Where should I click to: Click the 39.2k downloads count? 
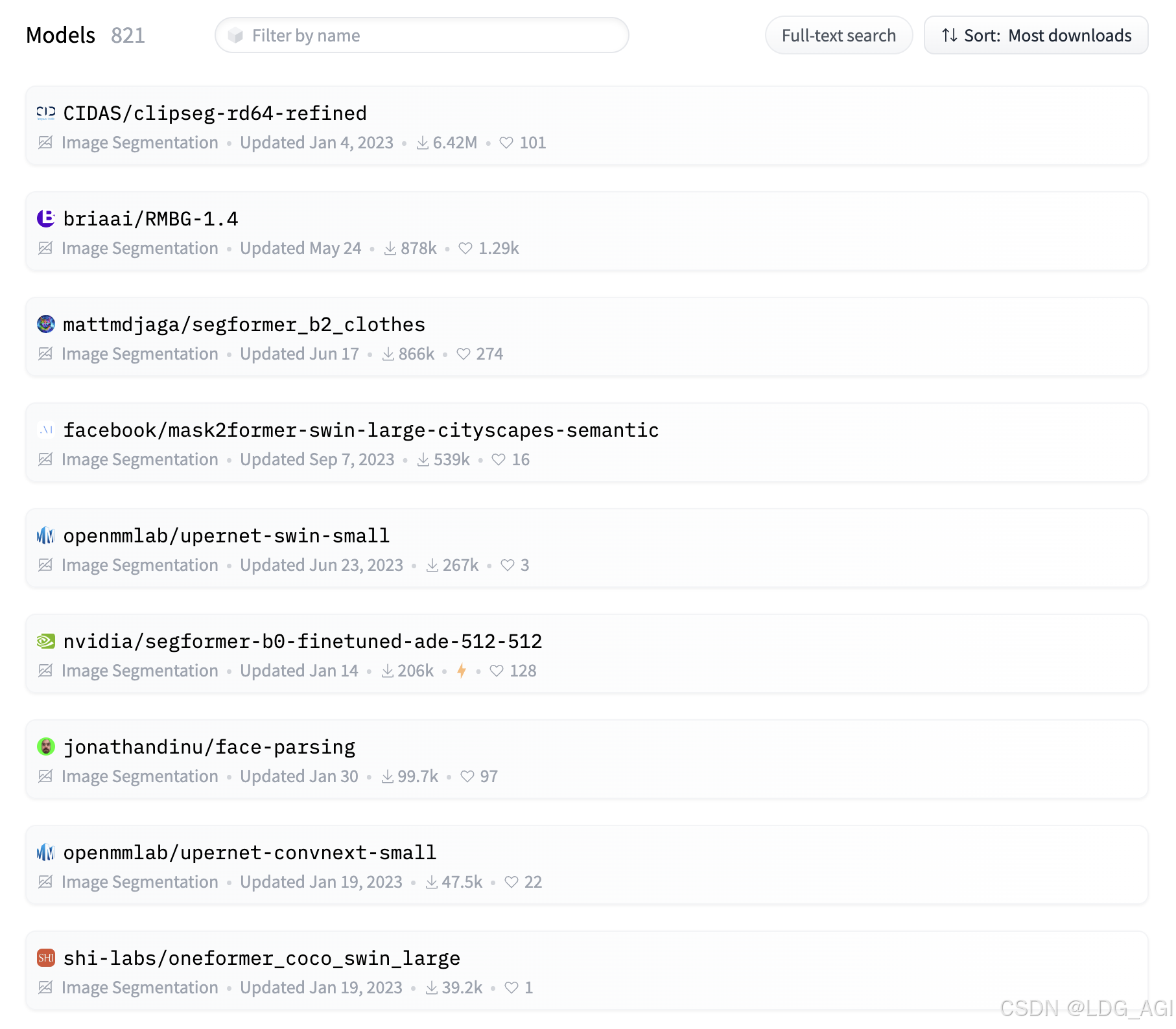click(462, 988)
